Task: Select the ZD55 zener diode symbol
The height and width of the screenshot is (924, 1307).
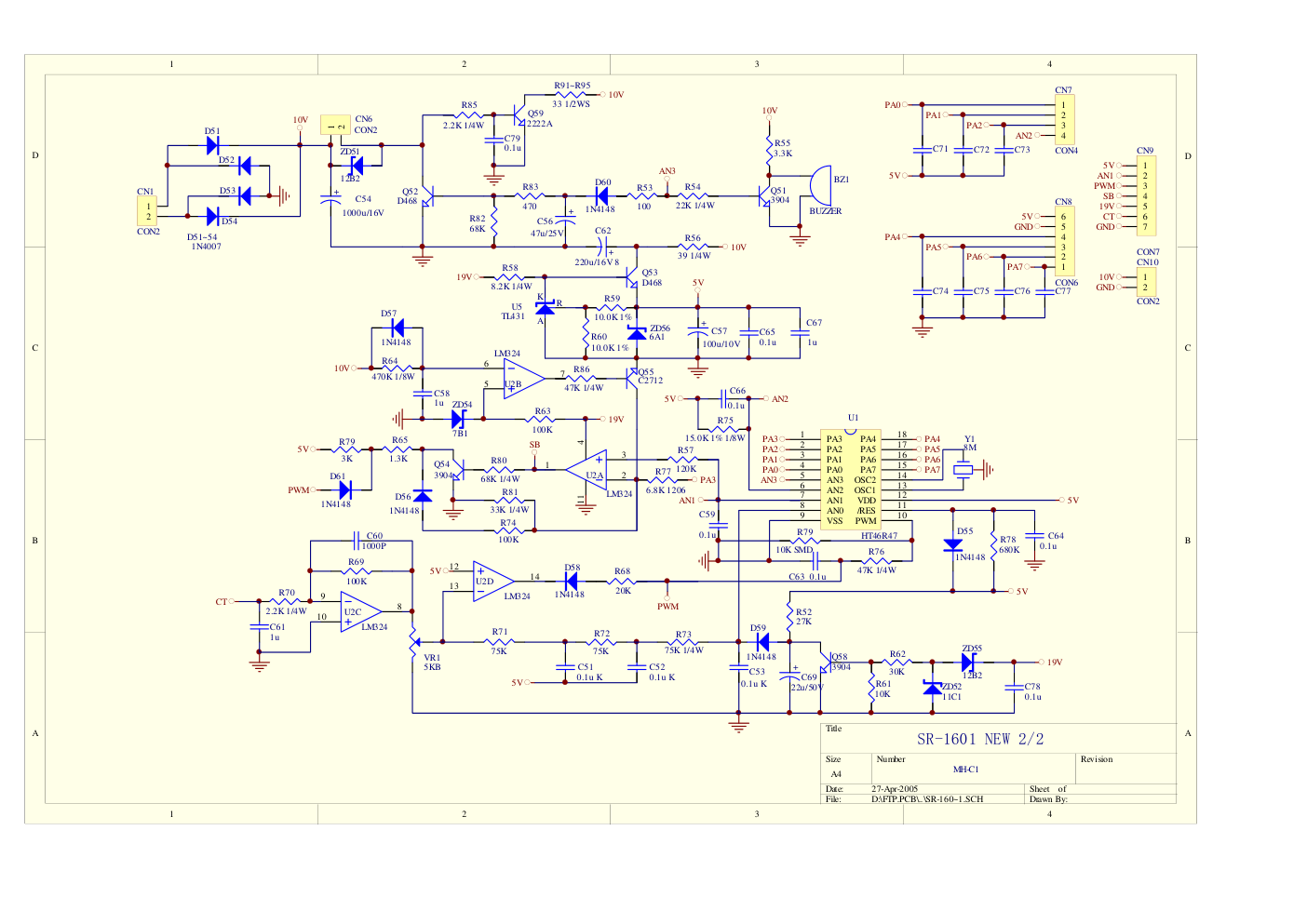Action: [x=968, y=662]
